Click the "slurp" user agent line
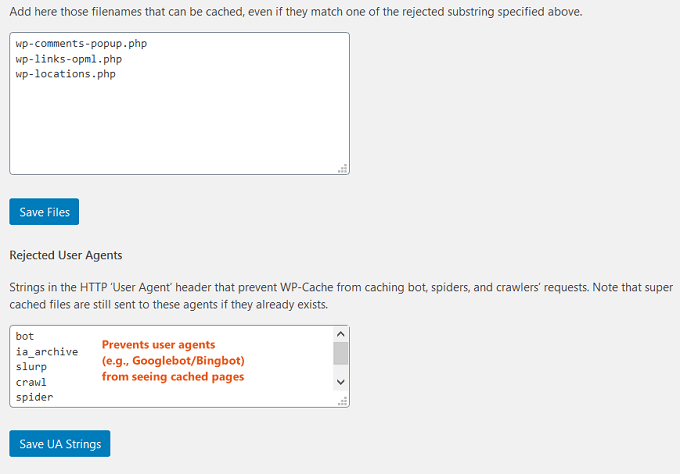Screen dimensions: 680x474 [31, 366]
